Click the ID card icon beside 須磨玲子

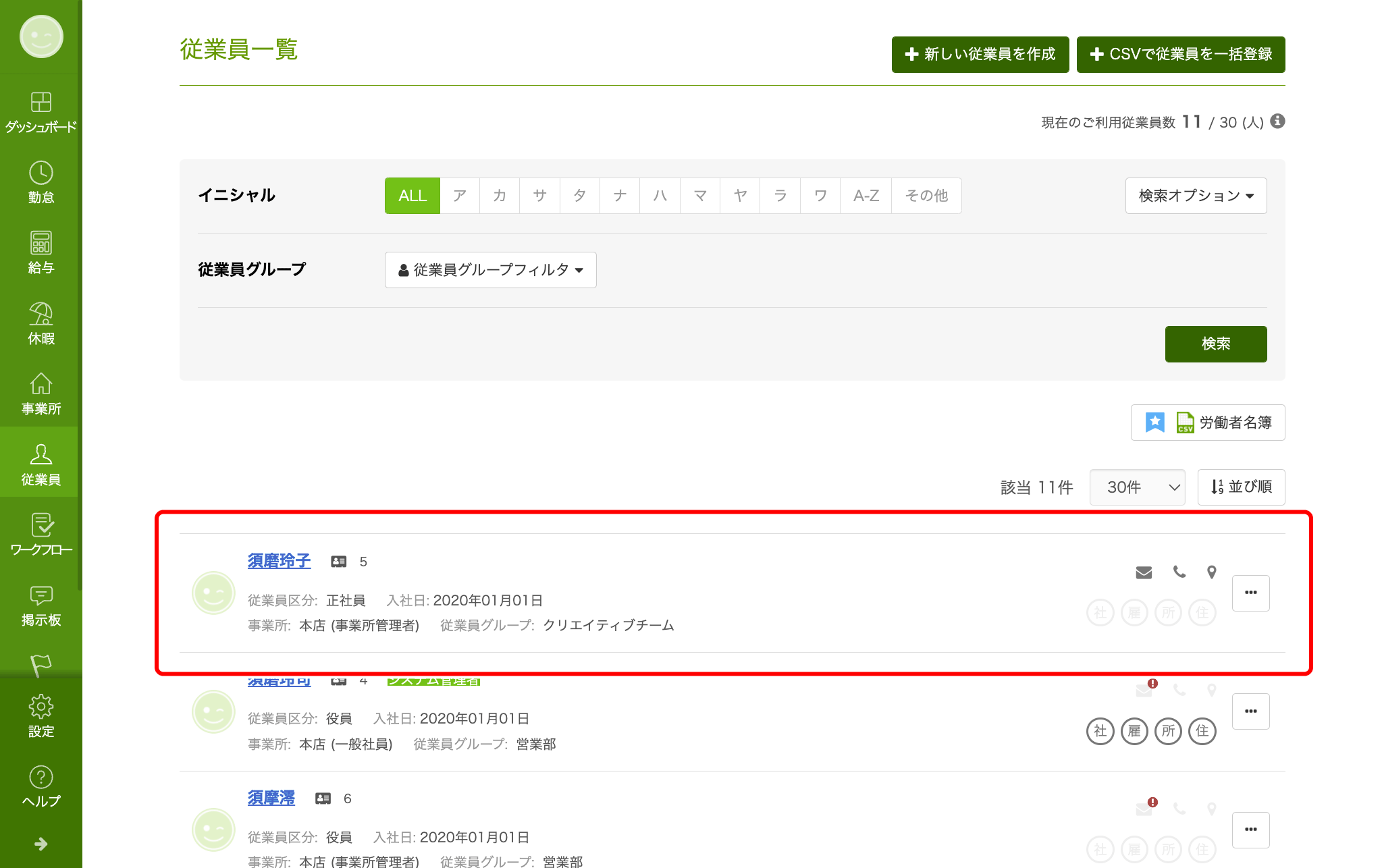click(339, 562)
